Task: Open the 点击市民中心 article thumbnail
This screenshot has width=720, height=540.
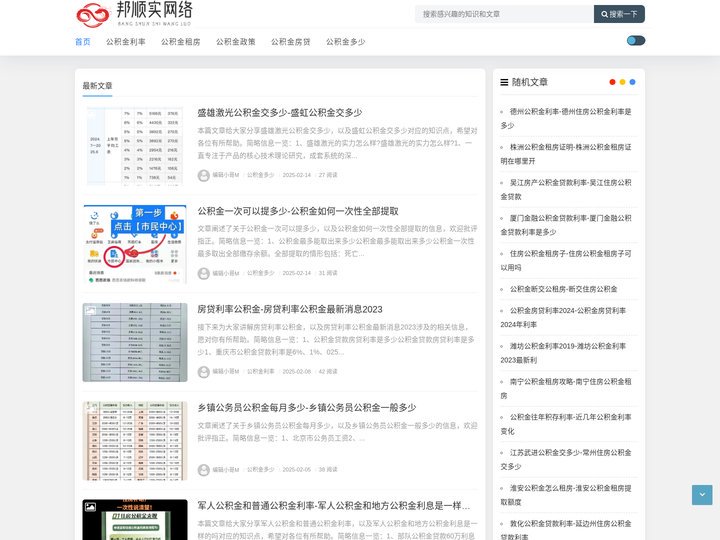Action: pos(135,244)
